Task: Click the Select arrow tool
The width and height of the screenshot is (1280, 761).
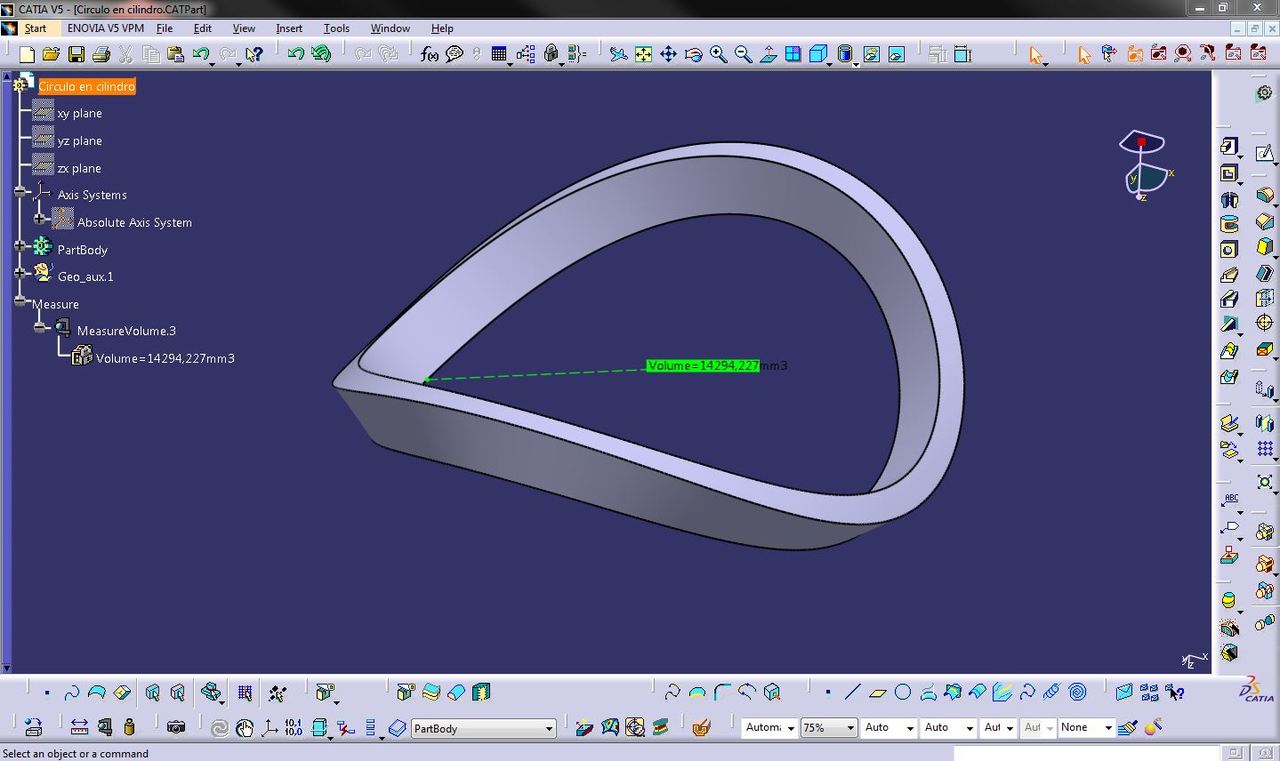Action: click(1036, 54)
